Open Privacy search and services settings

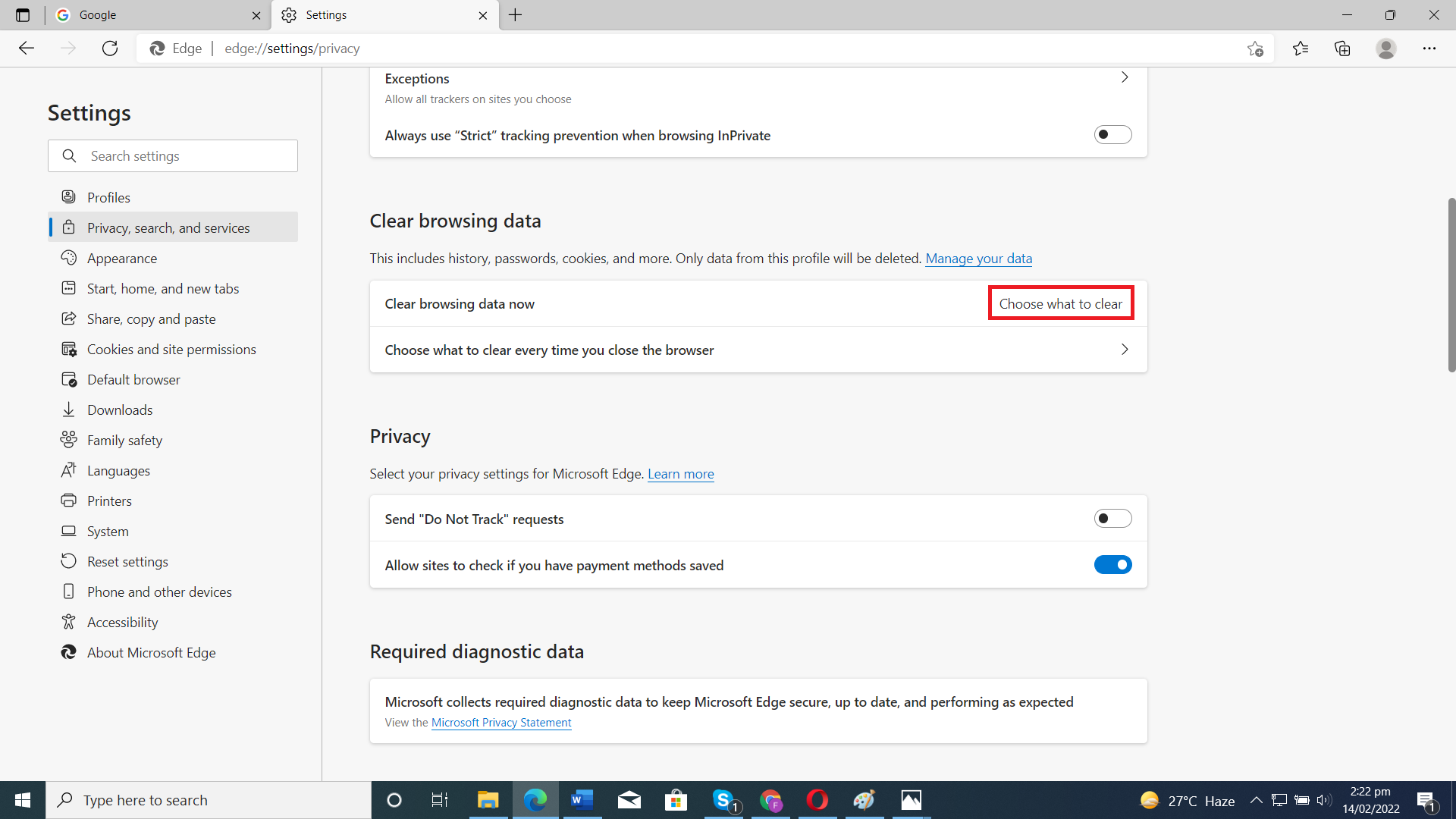[168, 227]
